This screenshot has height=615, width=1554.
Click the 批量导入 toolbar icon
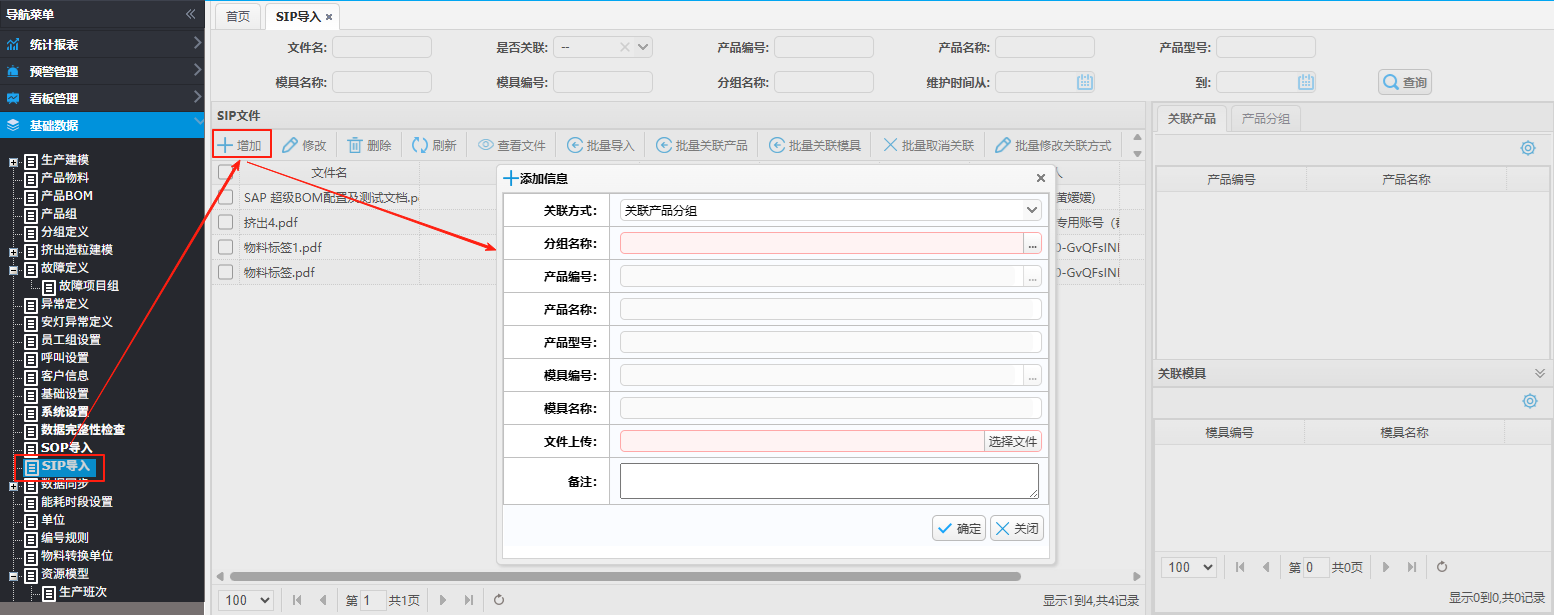pyautogui.click(x=575, y=145)
